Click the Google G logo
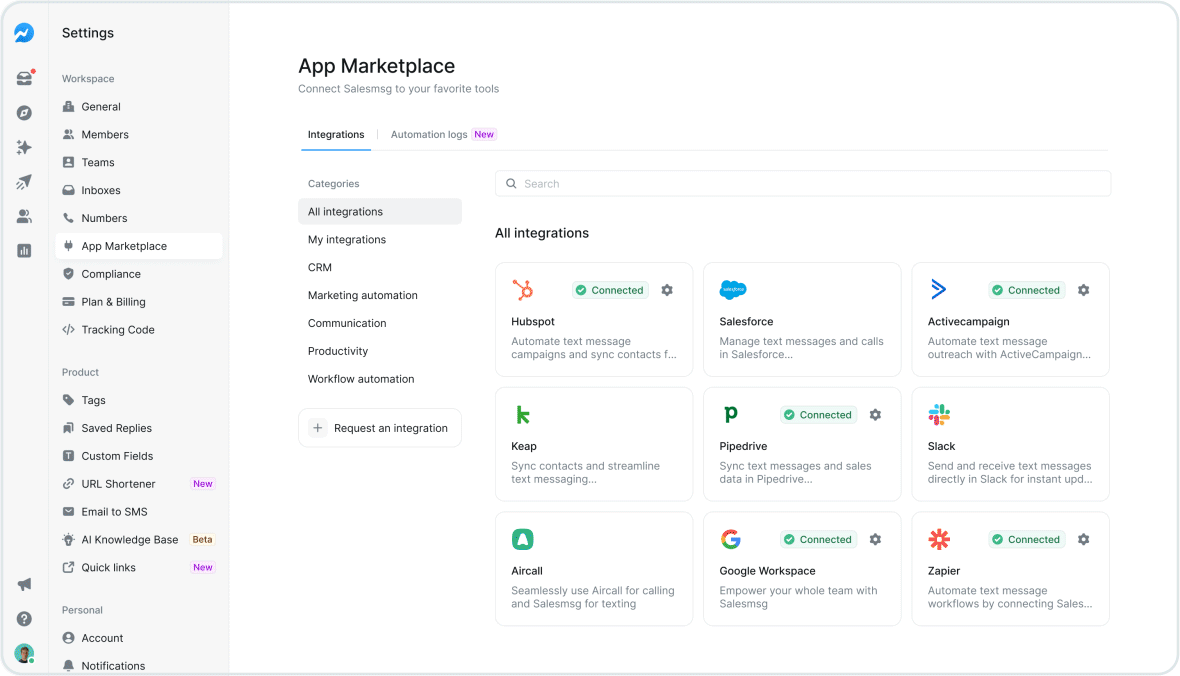1180x676 pixels. point(731,539)
